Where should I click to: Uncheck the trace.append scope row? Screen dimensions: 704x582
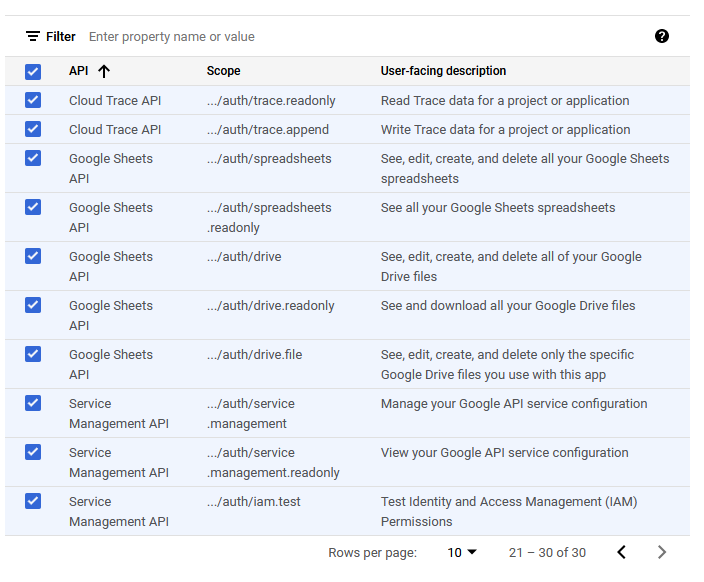click(33, 129)
